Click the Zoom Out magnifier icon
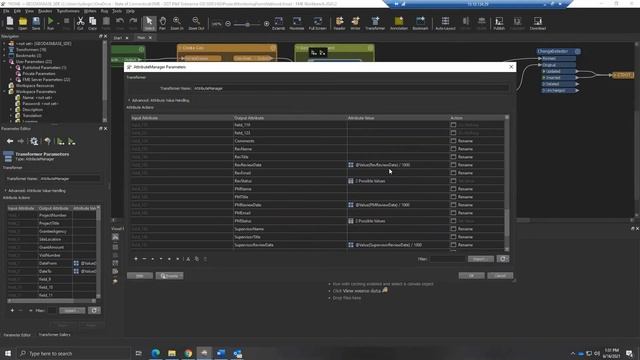 pos(196,23)
